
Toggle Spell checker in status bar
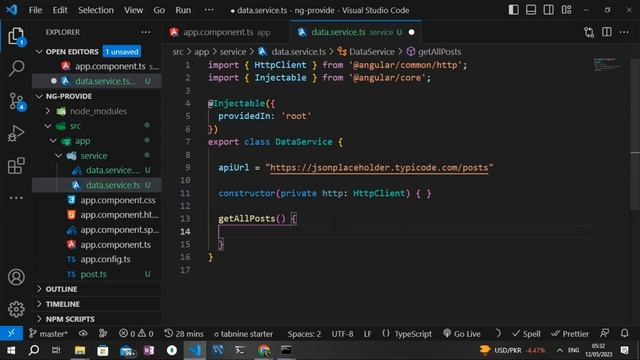point(526,333)
